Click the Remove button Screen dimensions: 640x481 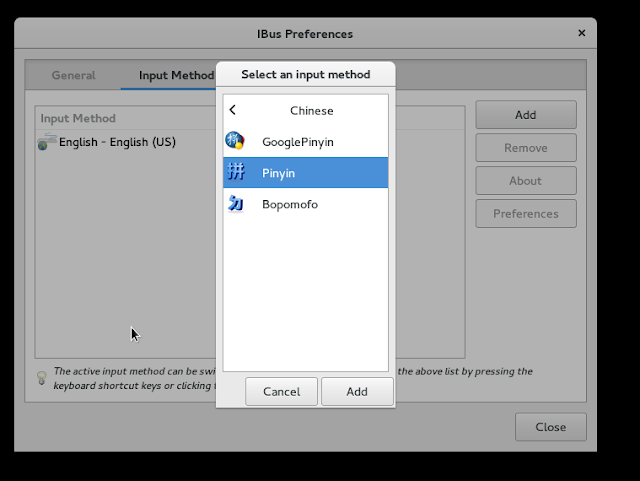526,148
